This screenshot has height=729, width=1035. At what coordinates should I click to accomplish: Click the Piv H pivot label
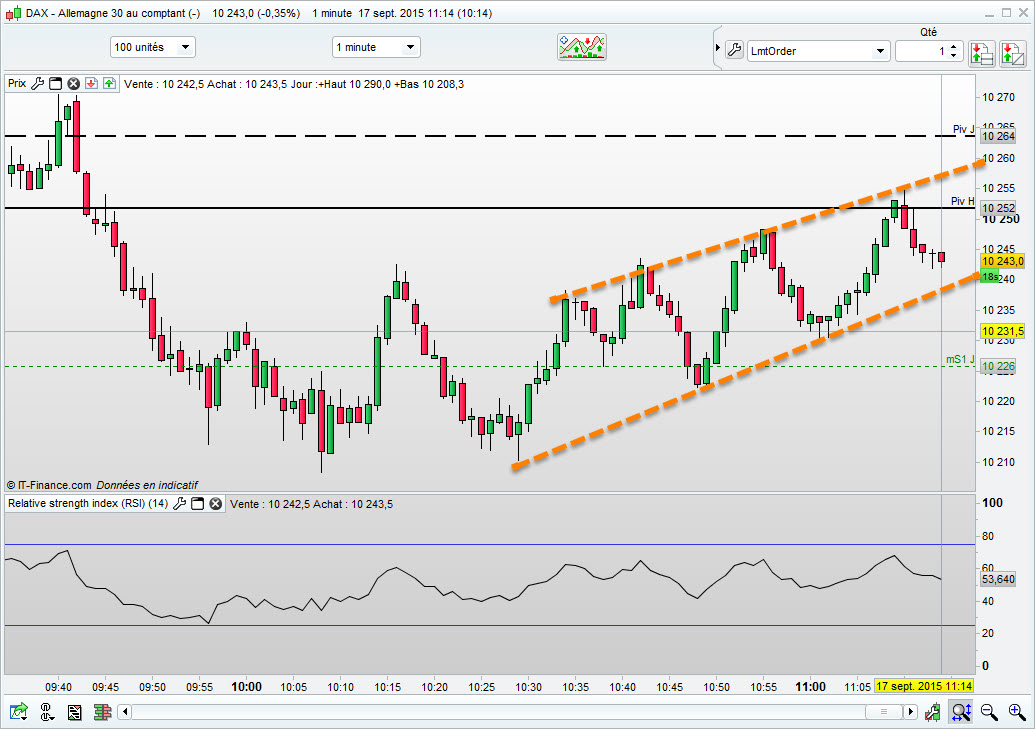pyautogui.click(x=962, y=201)
